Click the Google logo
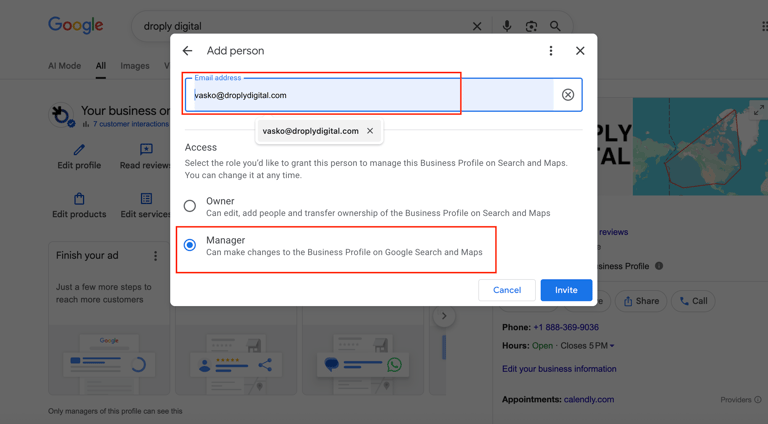The height and width of the screenshot is (424, 768). [x=75, y=25]
